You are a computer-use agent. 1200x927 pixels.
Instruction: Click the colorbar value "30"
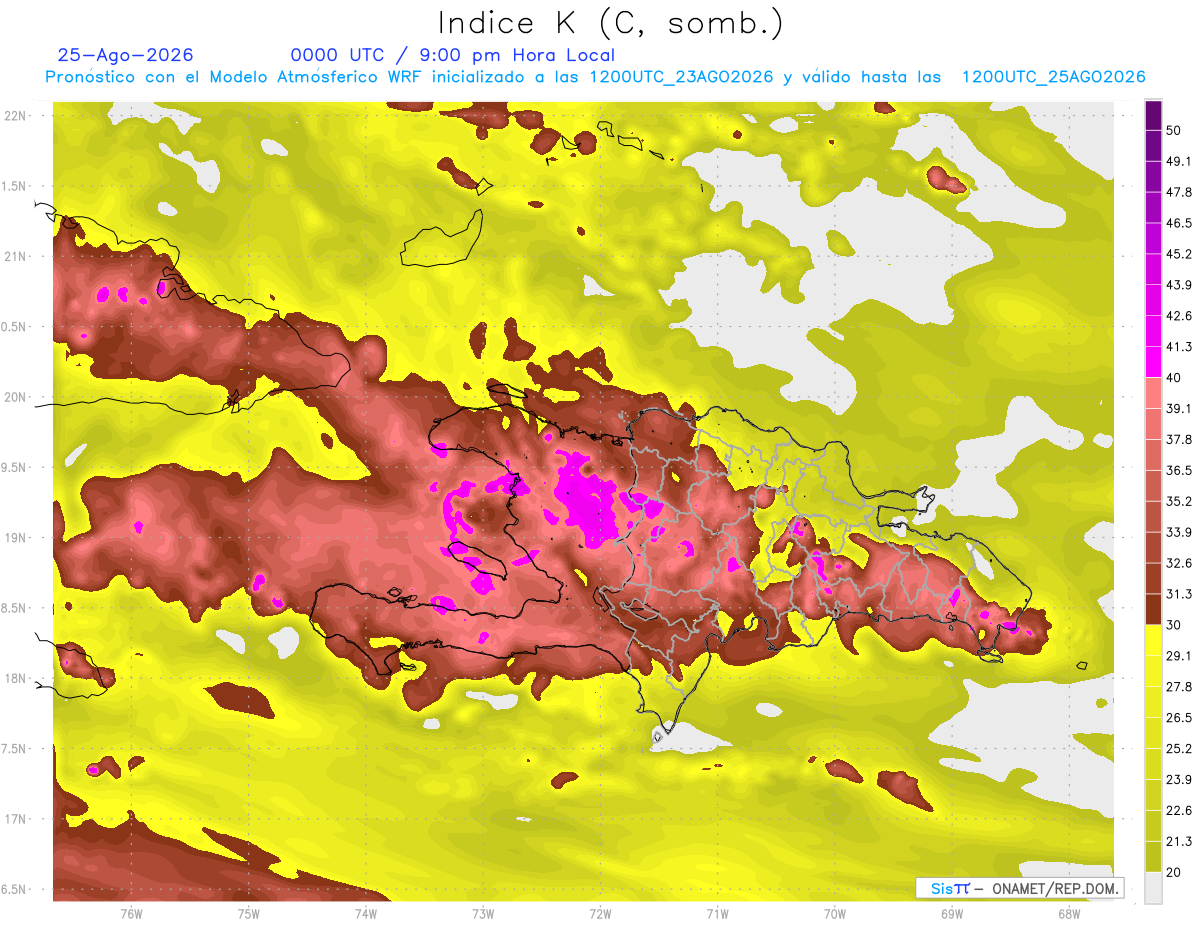click(1174, 626)
